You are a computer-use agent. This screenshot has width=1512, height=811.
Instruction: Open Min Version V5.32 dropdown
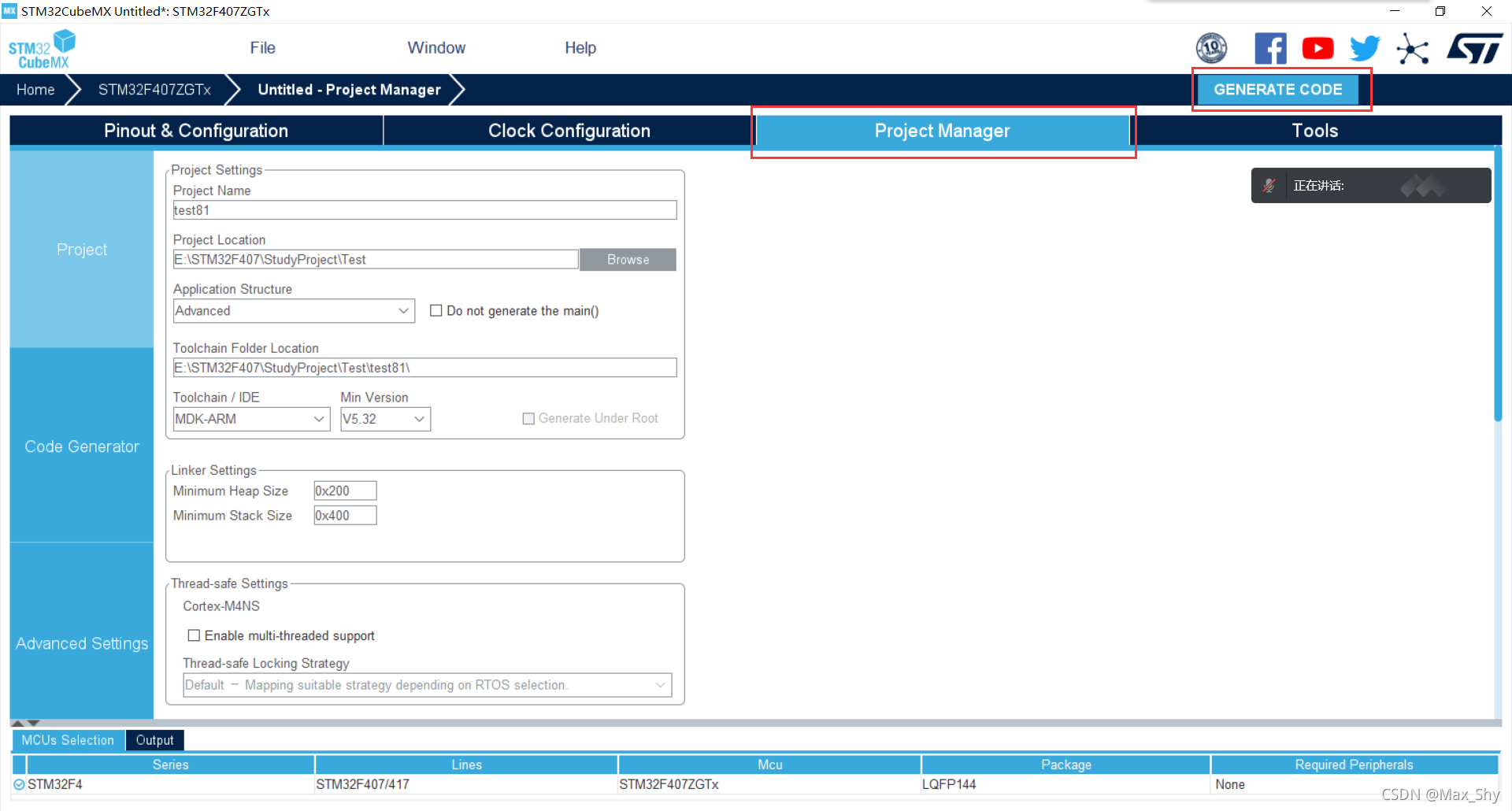(x=385, y=419)
